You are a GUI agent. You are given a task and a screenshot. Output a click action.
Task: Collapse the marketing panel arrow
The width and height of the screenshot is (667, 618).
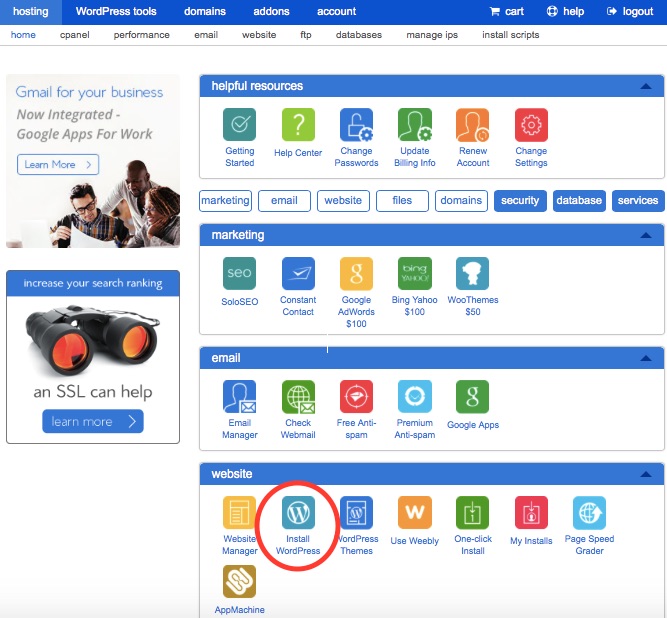[x=646, y=235]
